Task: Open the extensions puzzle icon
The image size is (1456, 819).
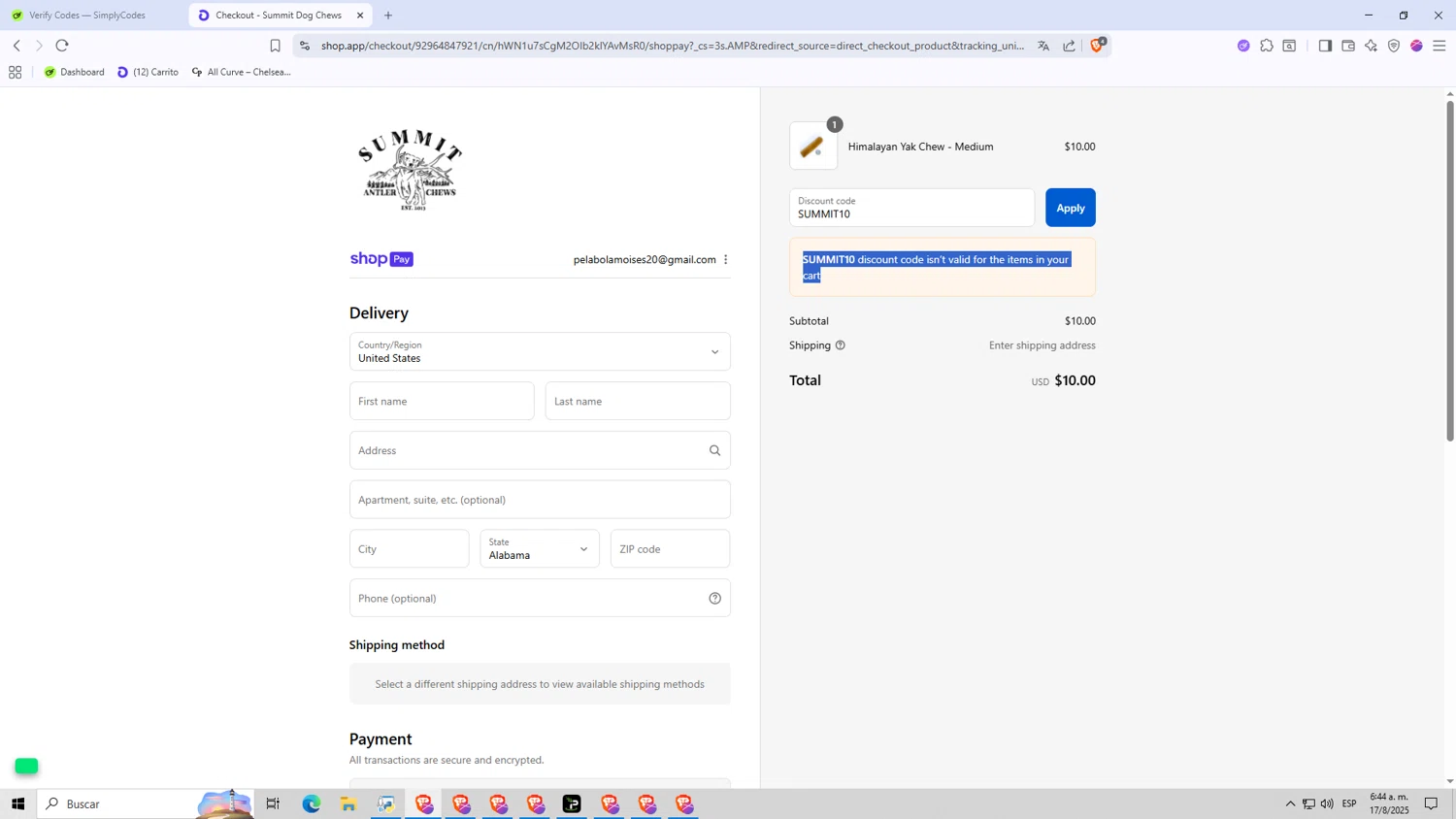Action: coord(1267,46)
